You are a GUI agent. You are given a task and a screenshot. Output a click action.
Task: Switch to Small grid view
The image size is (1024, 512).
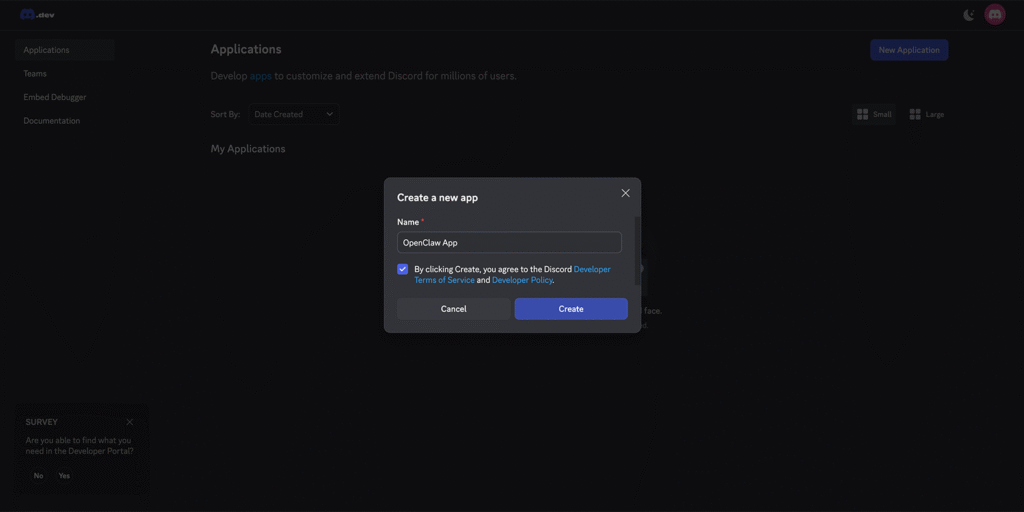[x=874, y=115]
